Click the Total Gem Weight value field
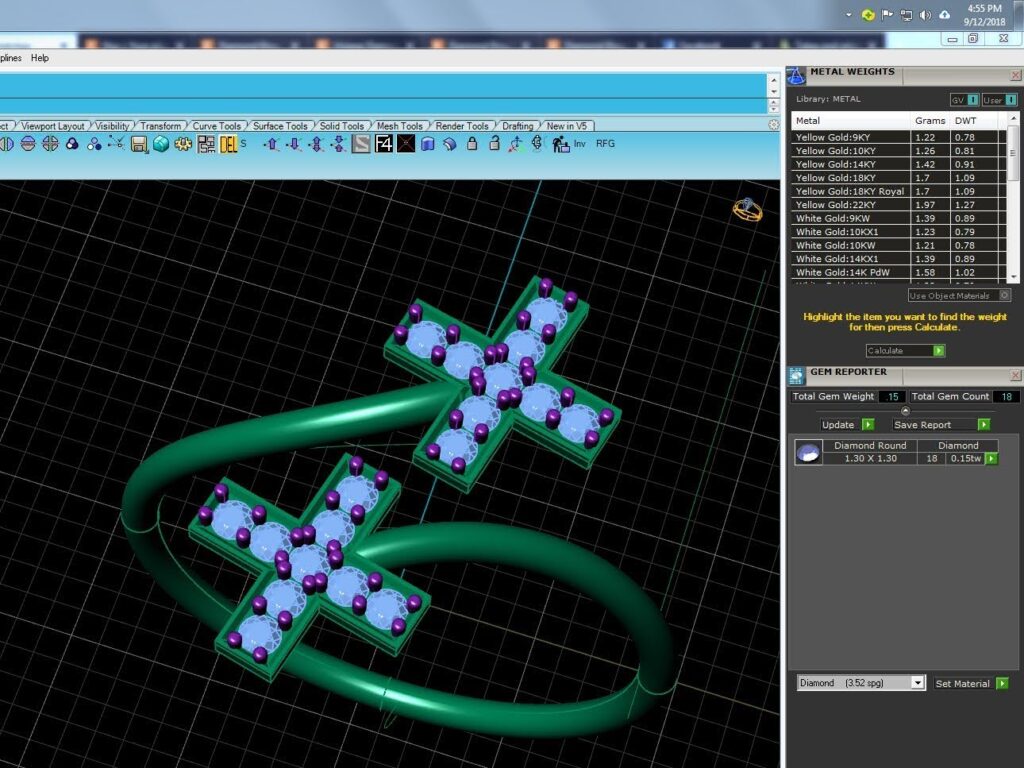The height and width of the screenshot is (768, 1024). pyautogui.click(x=892, y=396)
